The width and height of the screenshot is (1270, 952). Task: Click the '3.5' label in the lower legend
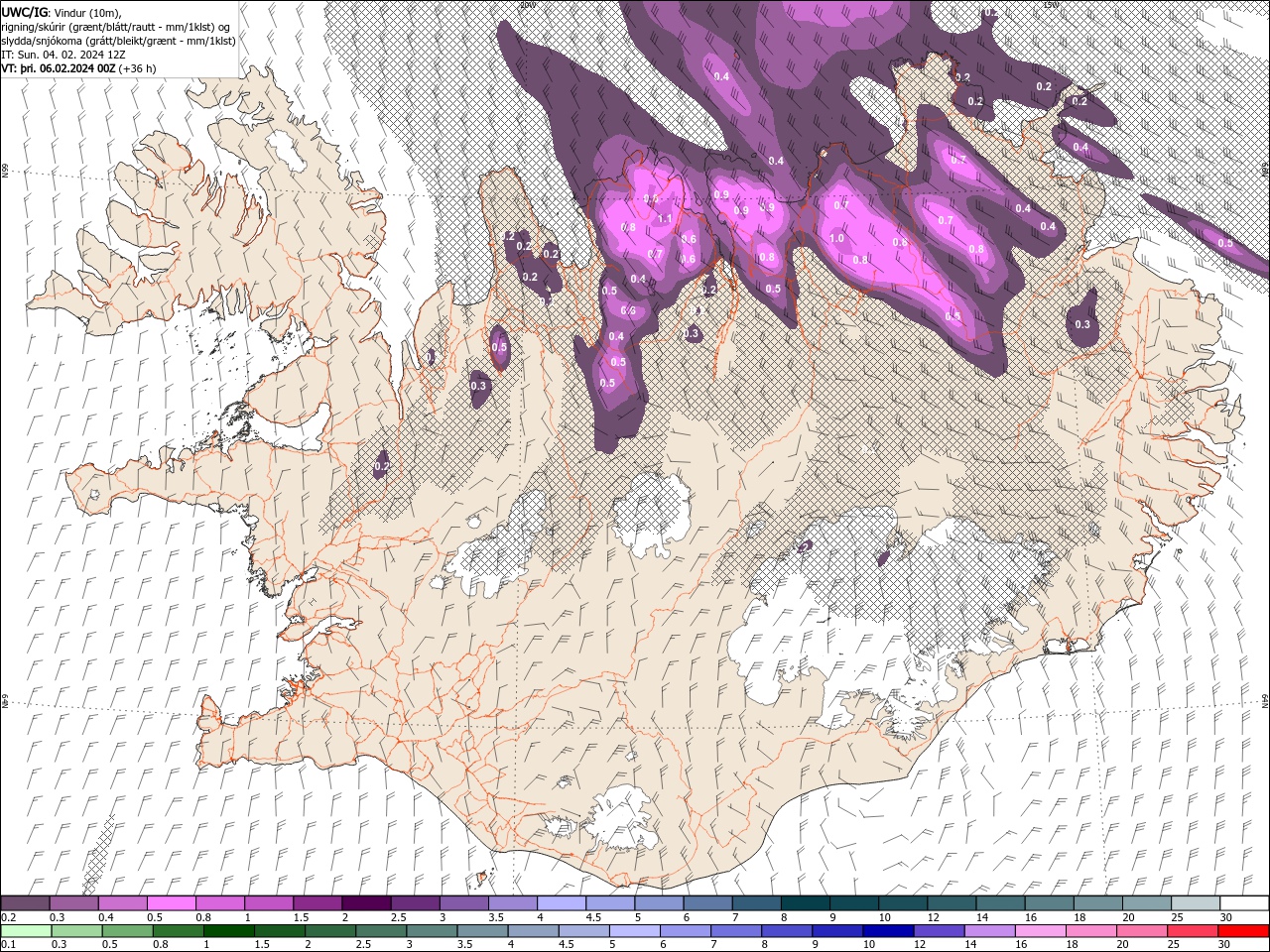464,944
